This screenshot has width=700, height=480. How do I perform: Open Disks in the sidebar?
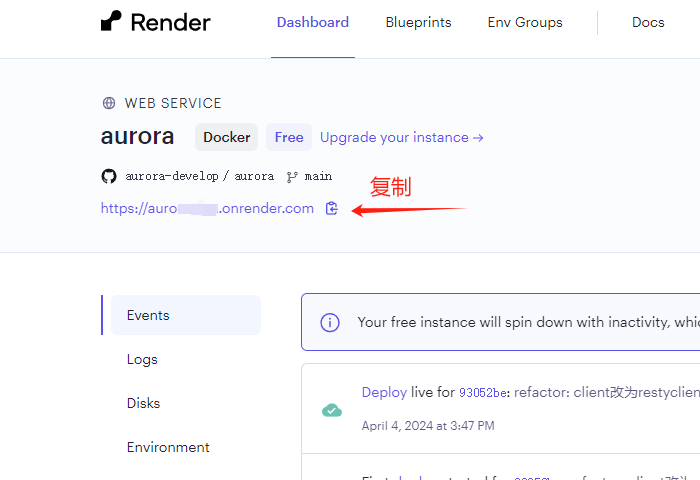[143, 403]
